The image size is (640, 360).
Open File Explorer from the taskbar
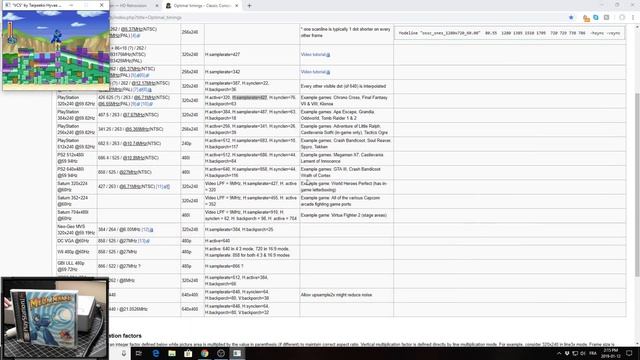(x=172, y=353)
